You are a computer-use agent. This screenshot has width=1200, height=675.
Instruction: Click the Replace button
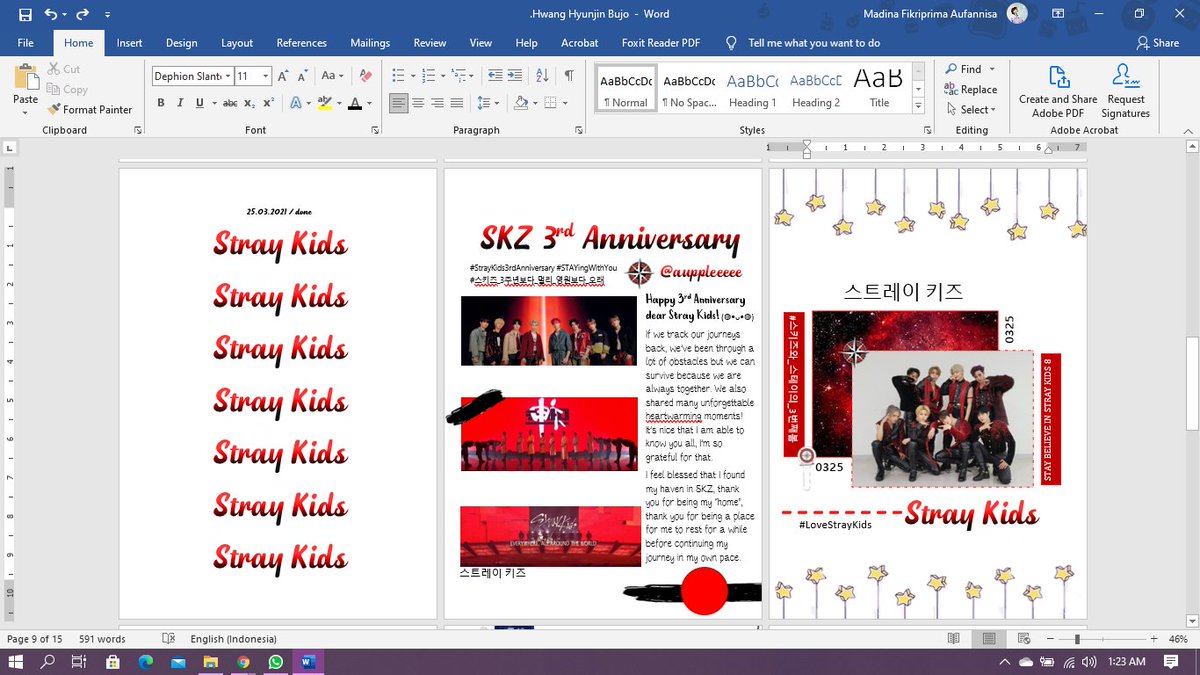pos(970,89)
